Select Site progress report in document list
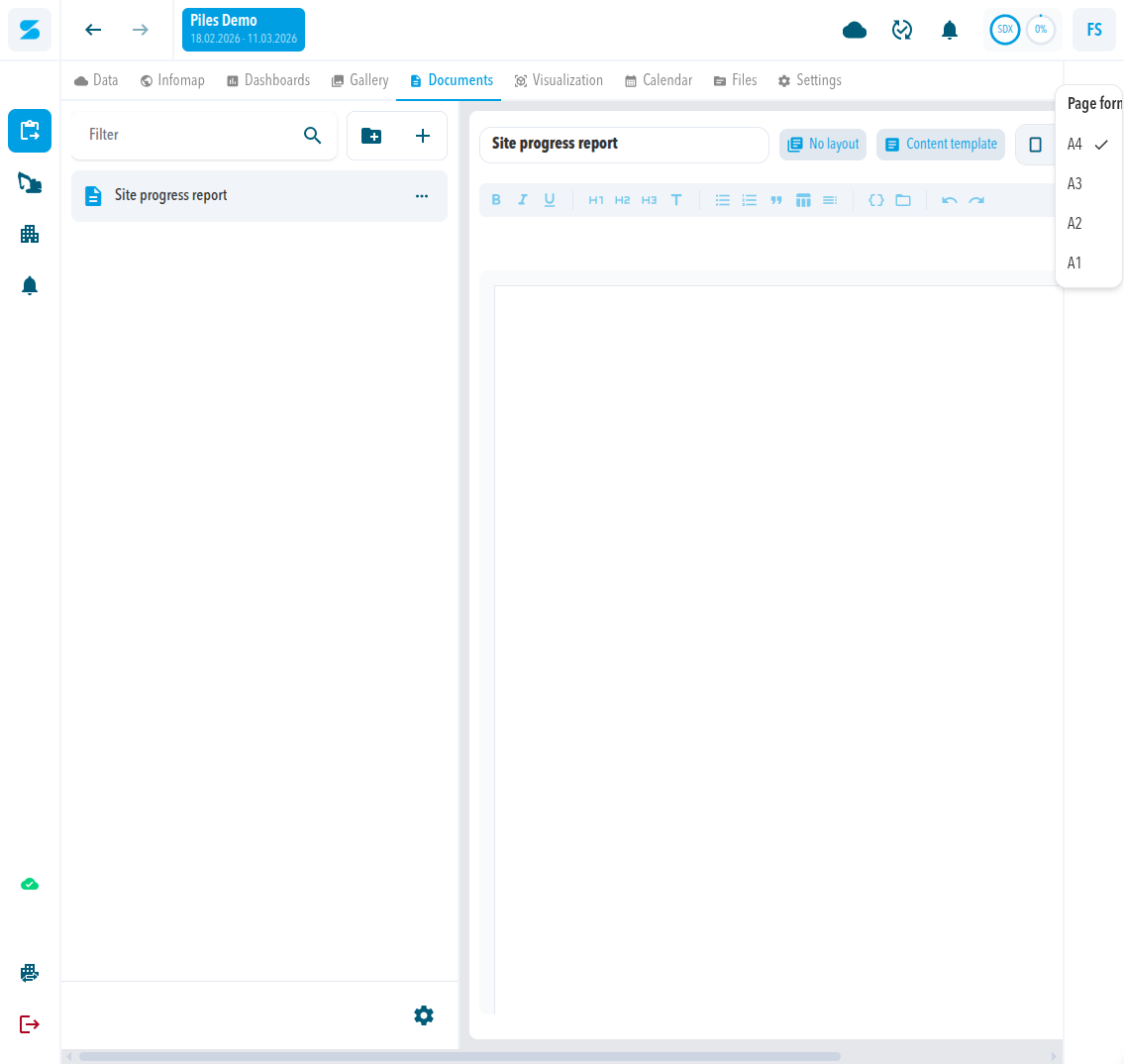This screenshot has height=1064, width=1124. pyautogui.click(x=258, y=196)
